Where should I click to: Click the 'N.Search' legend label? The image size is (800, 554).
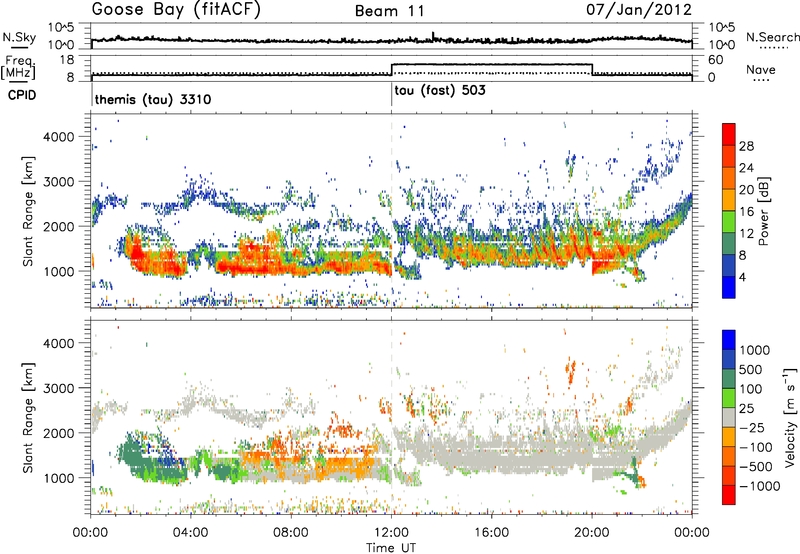pos(772,37)
